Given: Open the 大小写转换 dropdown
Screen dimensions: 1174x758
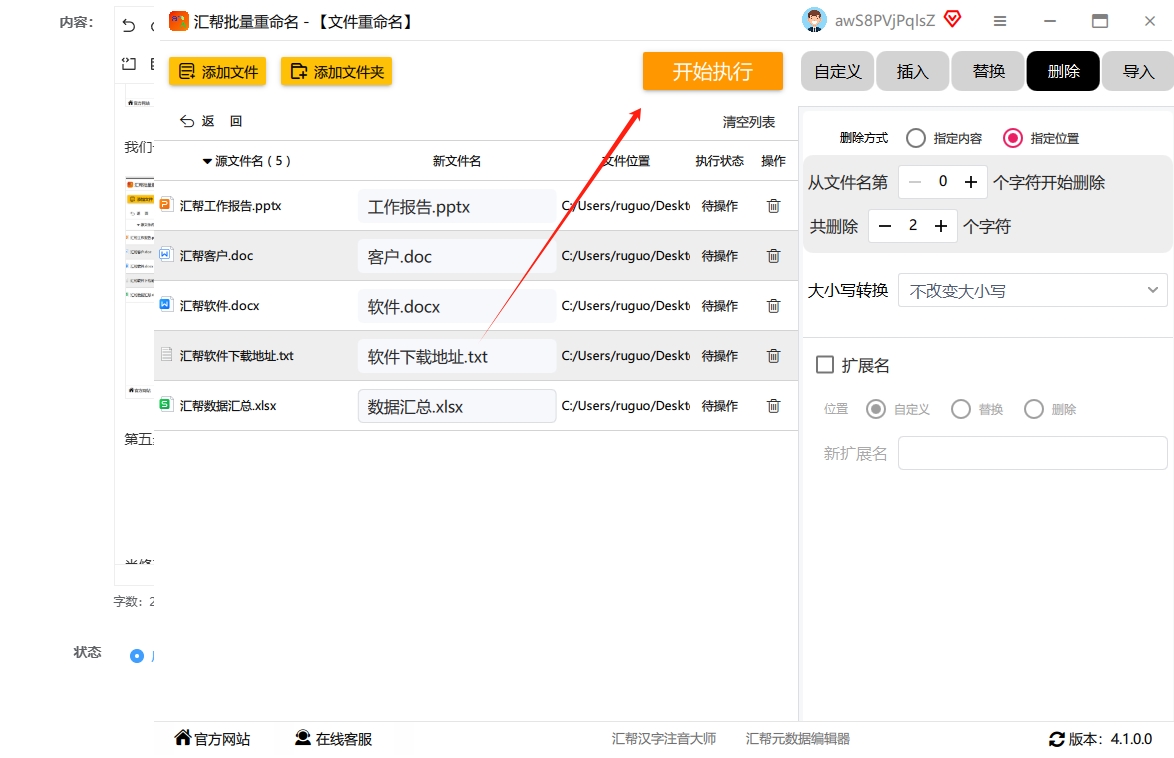Looking at the screenshot, I should (x=1032, y=291).
